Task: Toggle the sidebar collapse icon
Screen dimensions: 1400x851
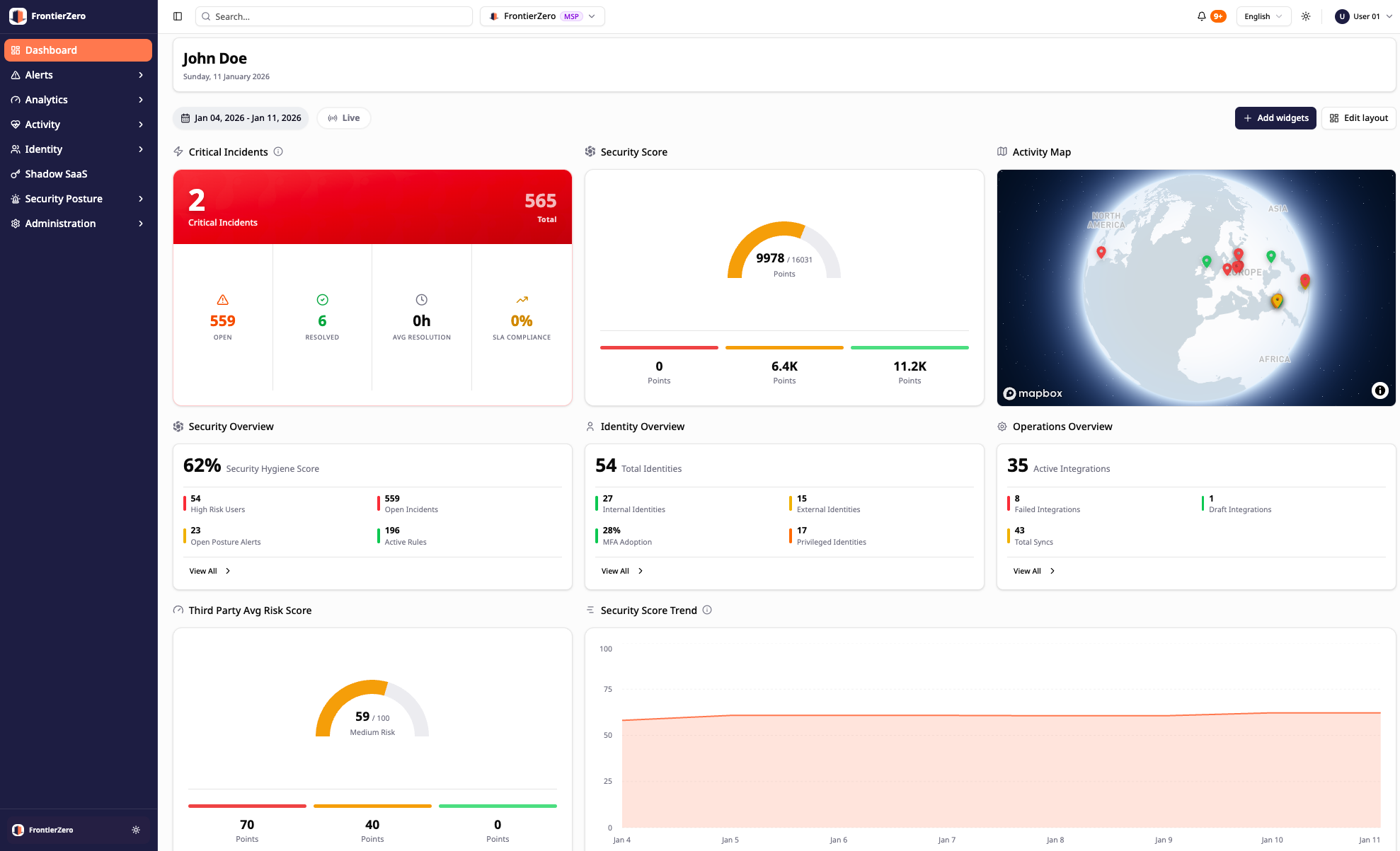Action: tap(178, 16)
